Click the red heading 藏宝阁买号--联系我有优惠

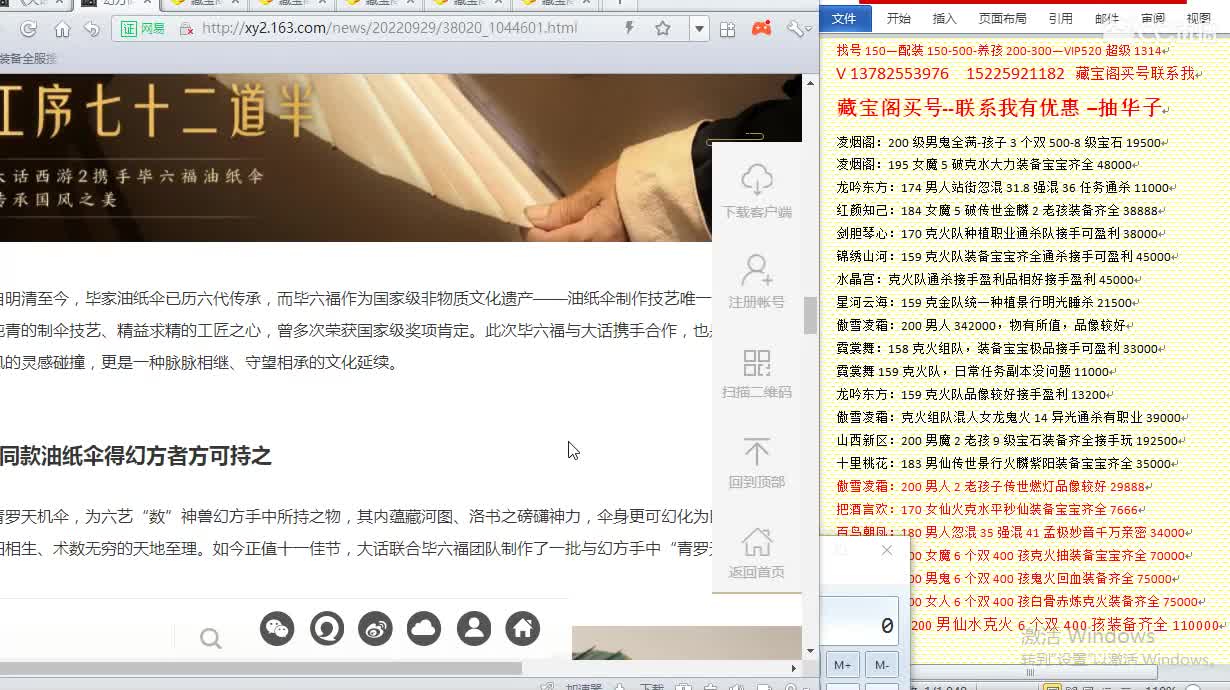[1003, 107]
